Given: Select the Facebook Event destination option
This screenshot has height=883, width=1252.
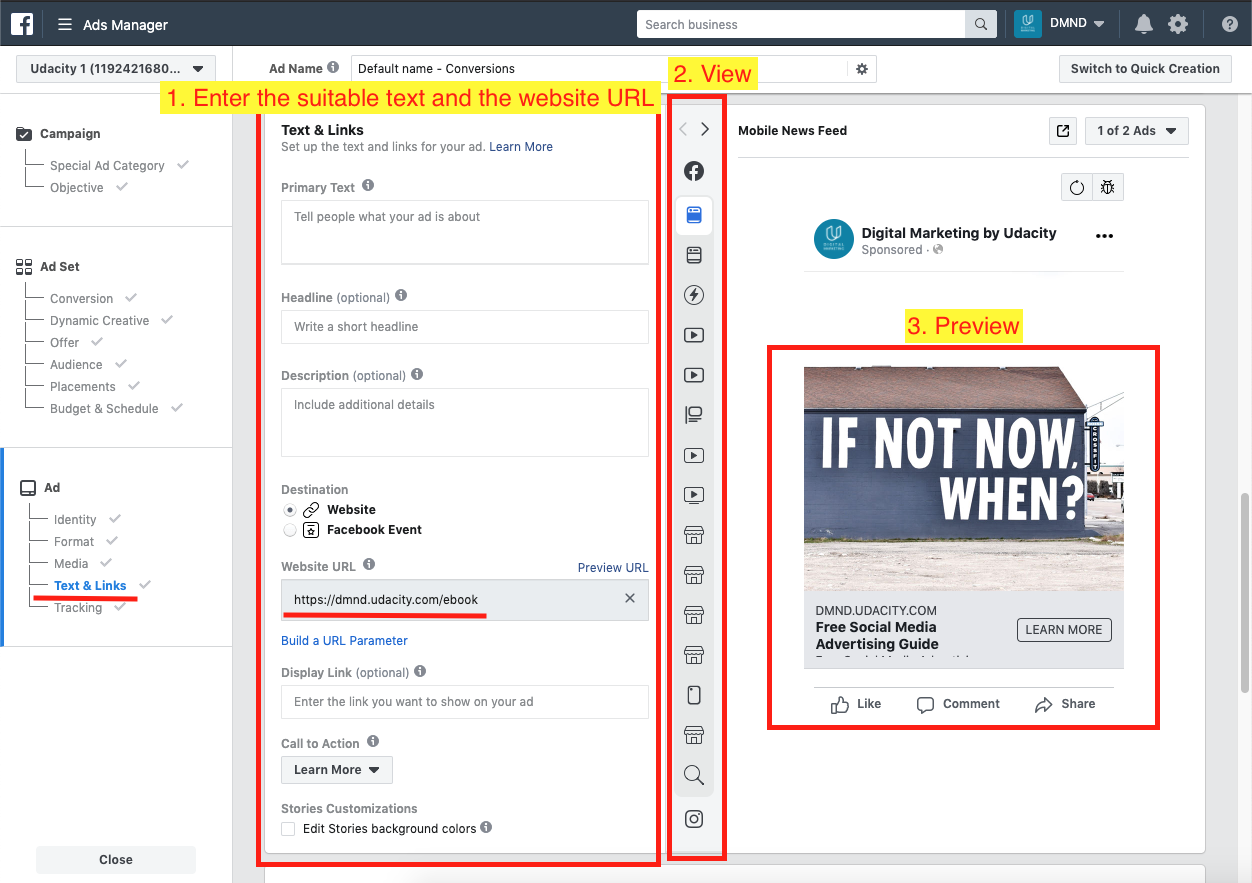Looking at the screenshot, I should [x=290, y=530].
